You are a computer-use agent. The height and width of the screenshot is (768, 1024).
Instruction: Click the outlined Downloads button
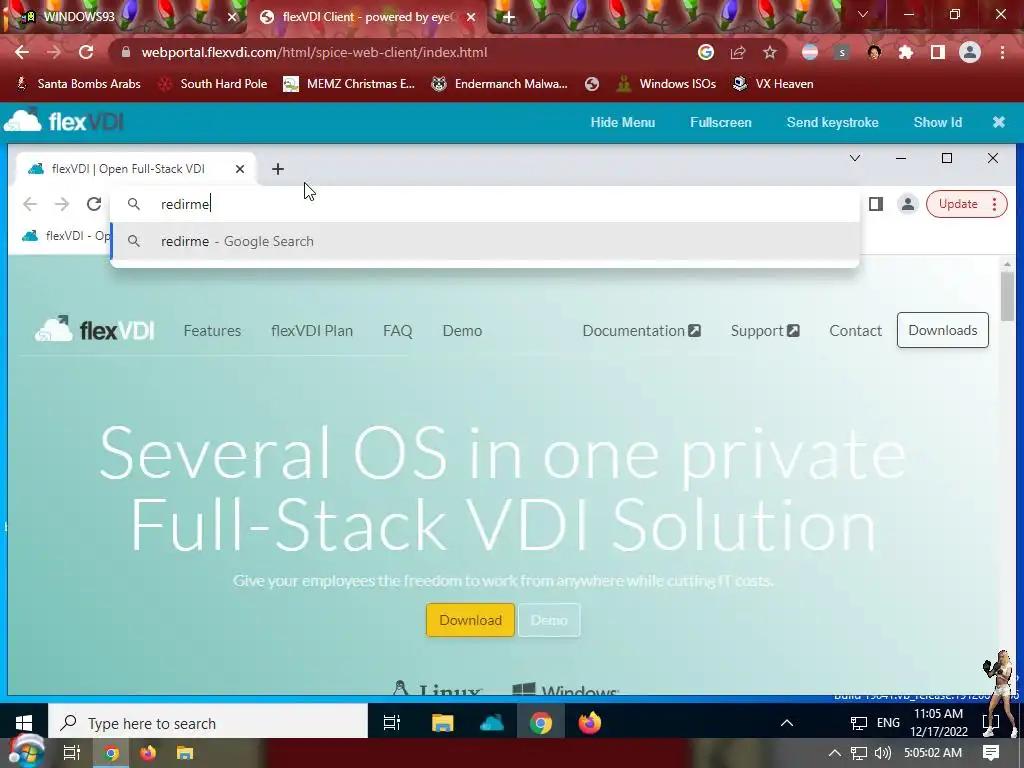(x=942, y=330)
